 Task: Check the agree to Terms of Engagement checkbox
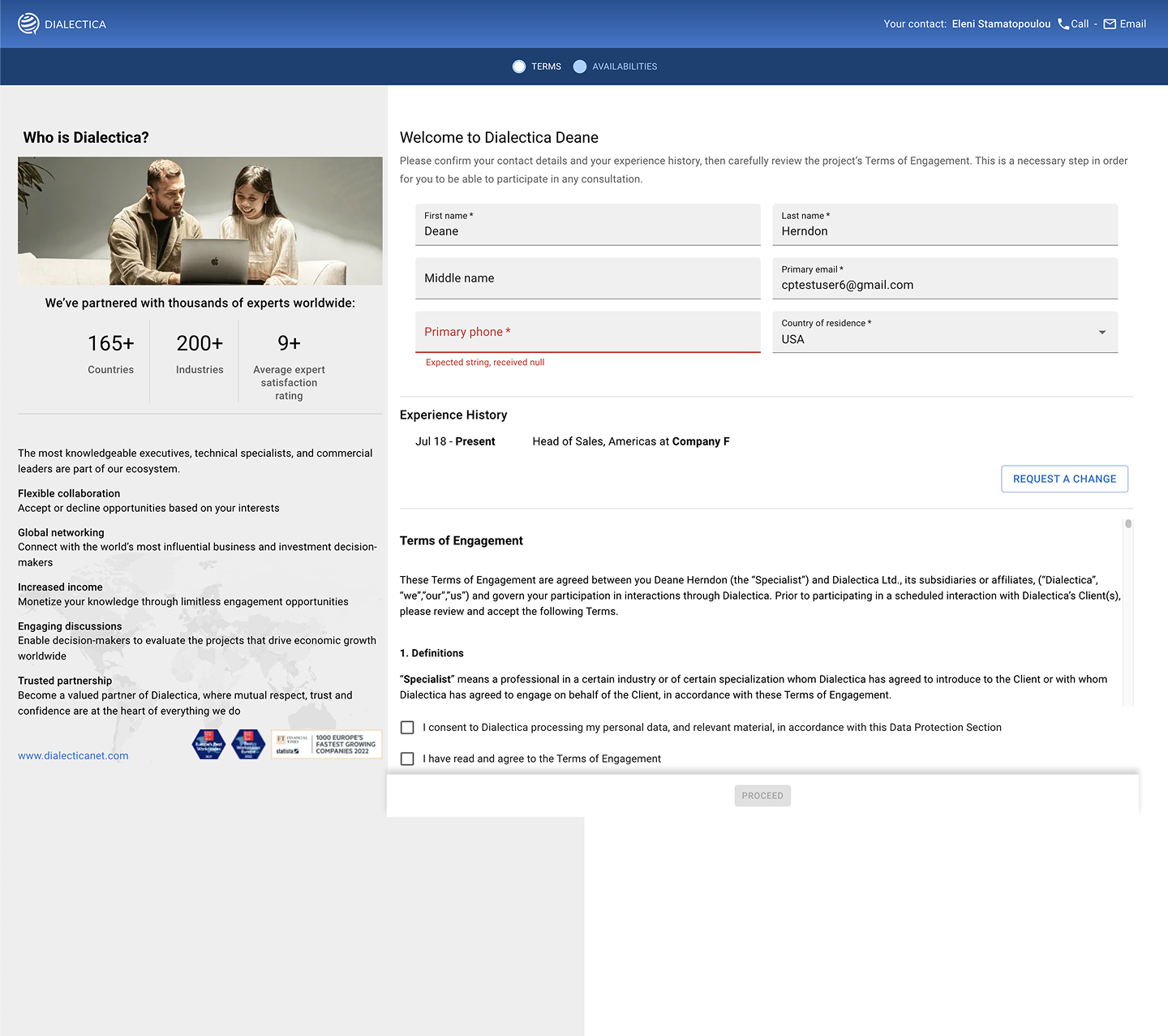click(x=407, y=759)
